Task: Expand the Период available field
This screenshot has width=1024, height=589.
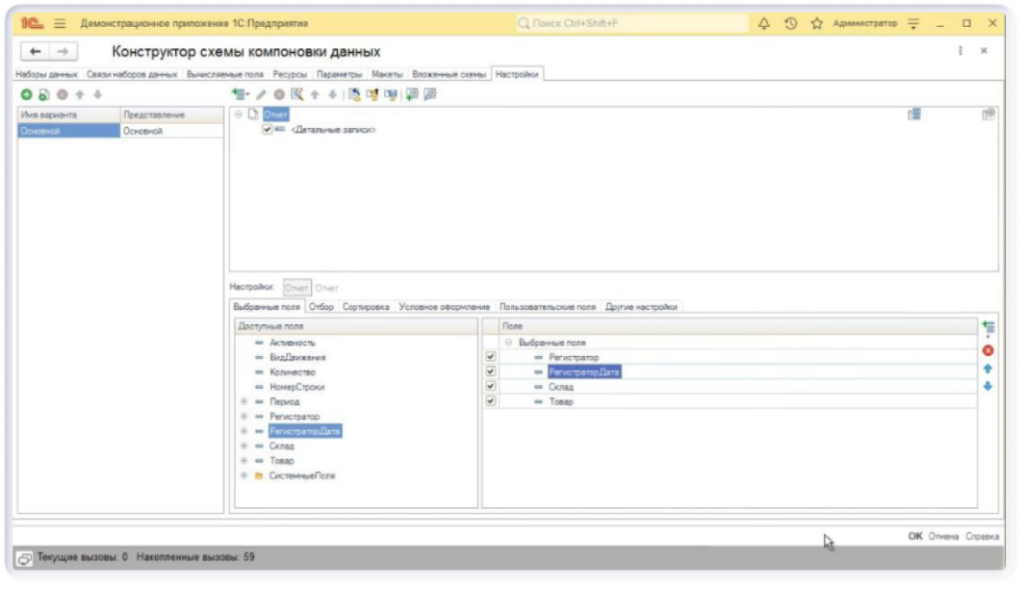Action: pos(243,402)
